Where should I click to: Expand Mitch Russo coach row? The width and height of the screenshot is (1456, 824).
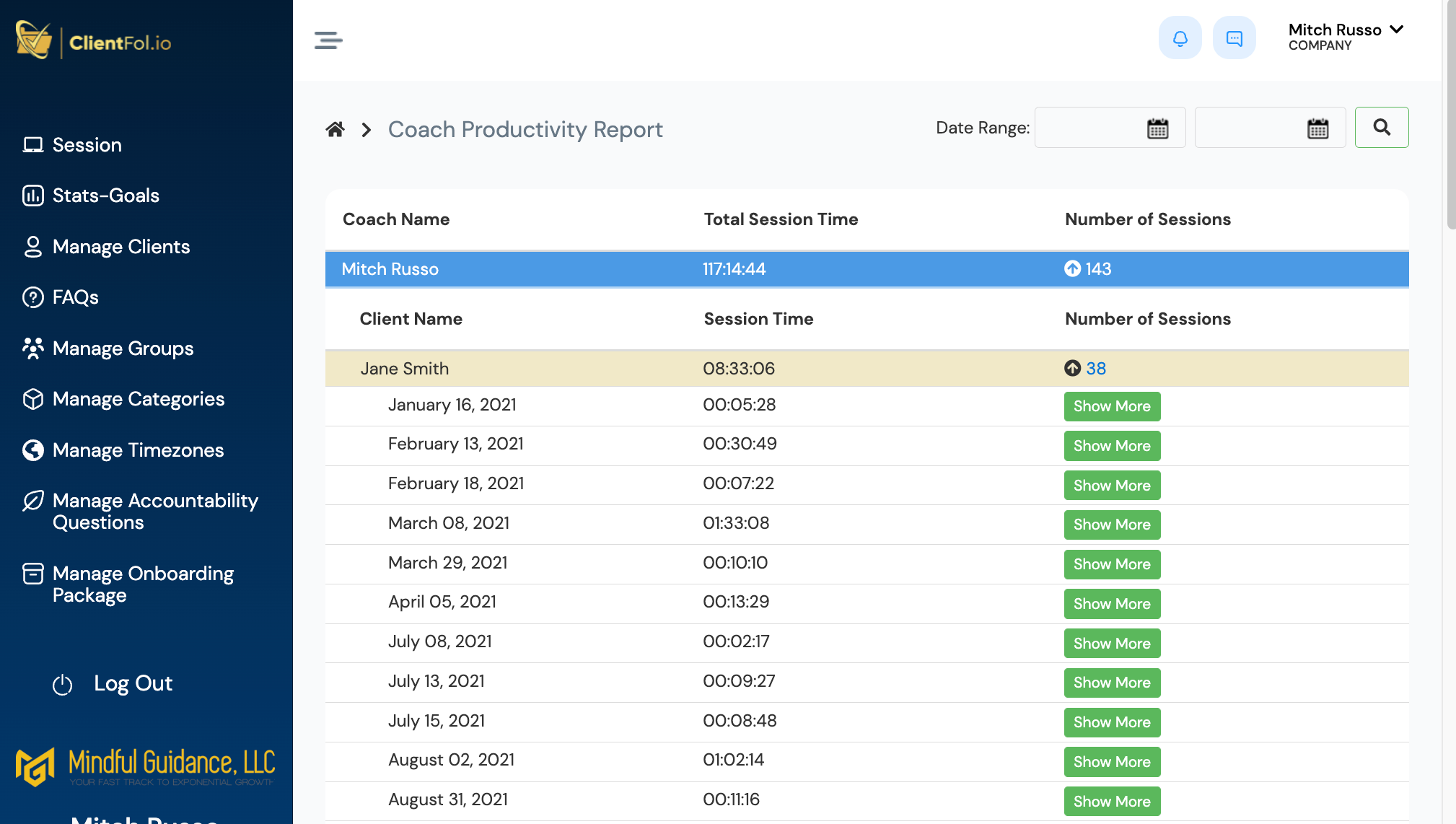point(390,268)
